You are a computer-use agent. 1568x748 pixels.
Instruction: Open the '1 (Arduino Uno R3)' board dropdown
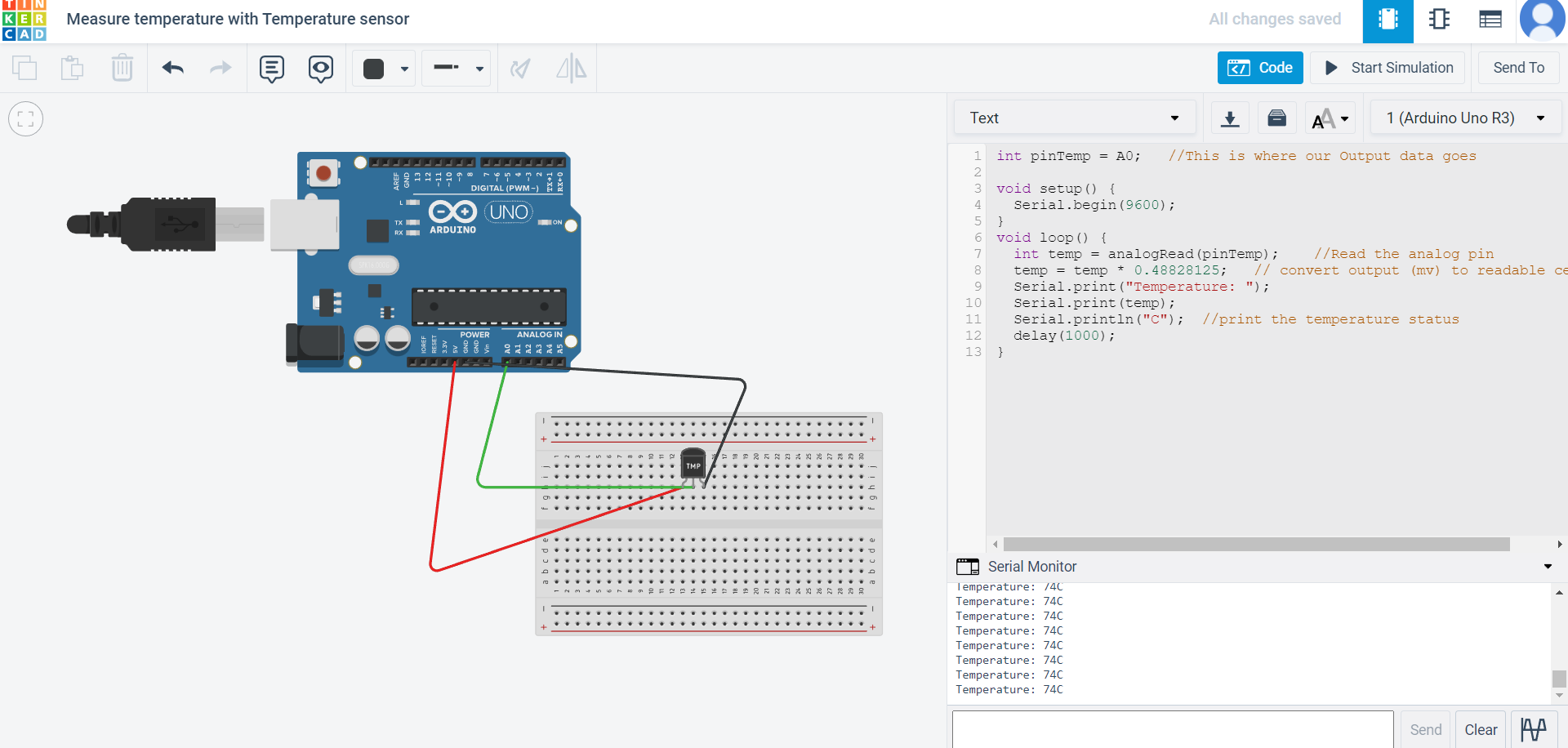[x=1464, y=117]
